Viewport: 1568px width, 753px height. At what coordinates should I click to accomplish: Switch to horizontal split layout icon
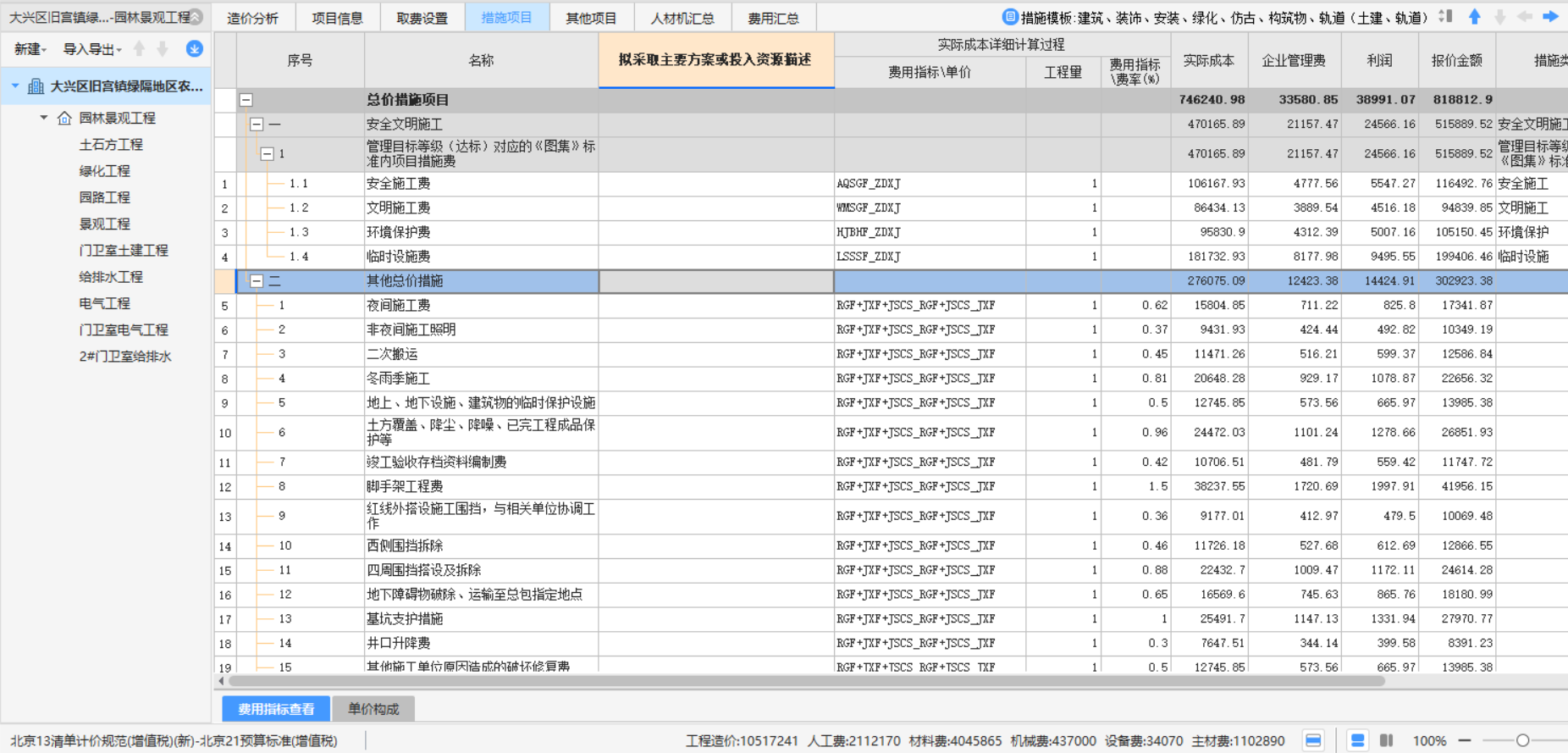tap(1357, 741)
